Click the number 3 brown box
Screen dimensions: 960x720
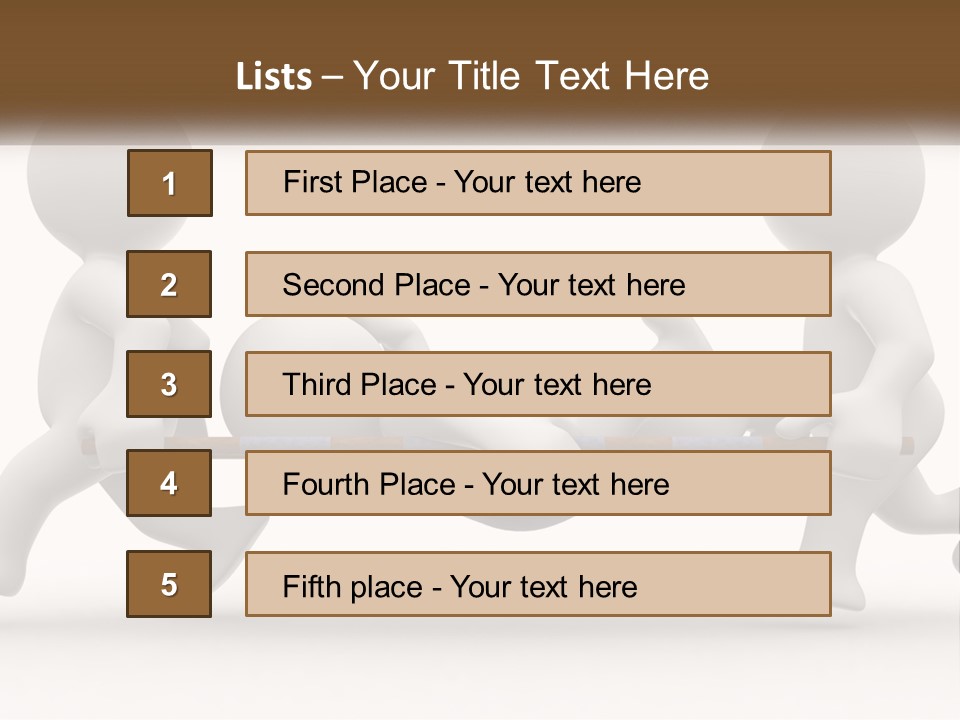169,384
